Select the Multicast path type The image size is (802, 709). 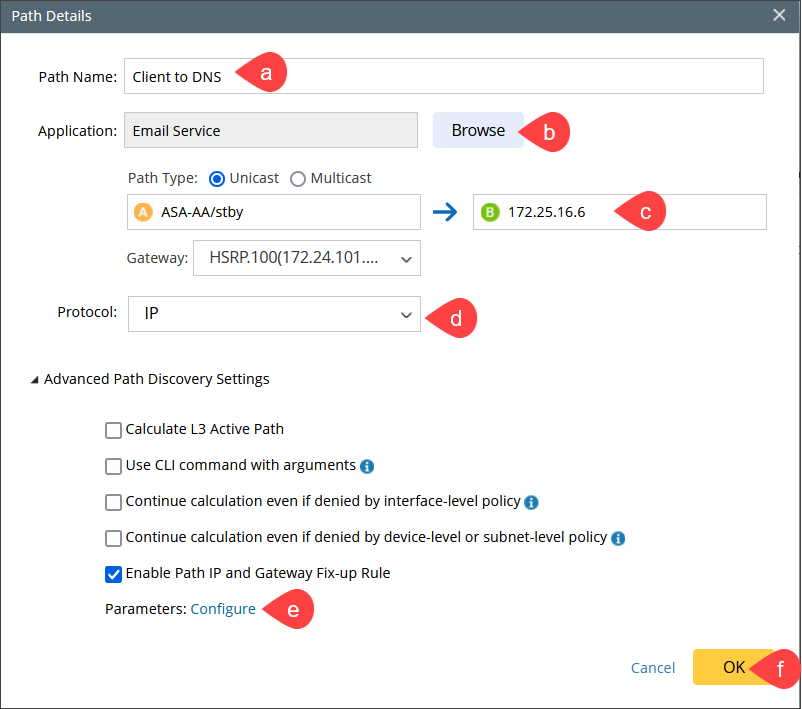(x=298, y=178)
